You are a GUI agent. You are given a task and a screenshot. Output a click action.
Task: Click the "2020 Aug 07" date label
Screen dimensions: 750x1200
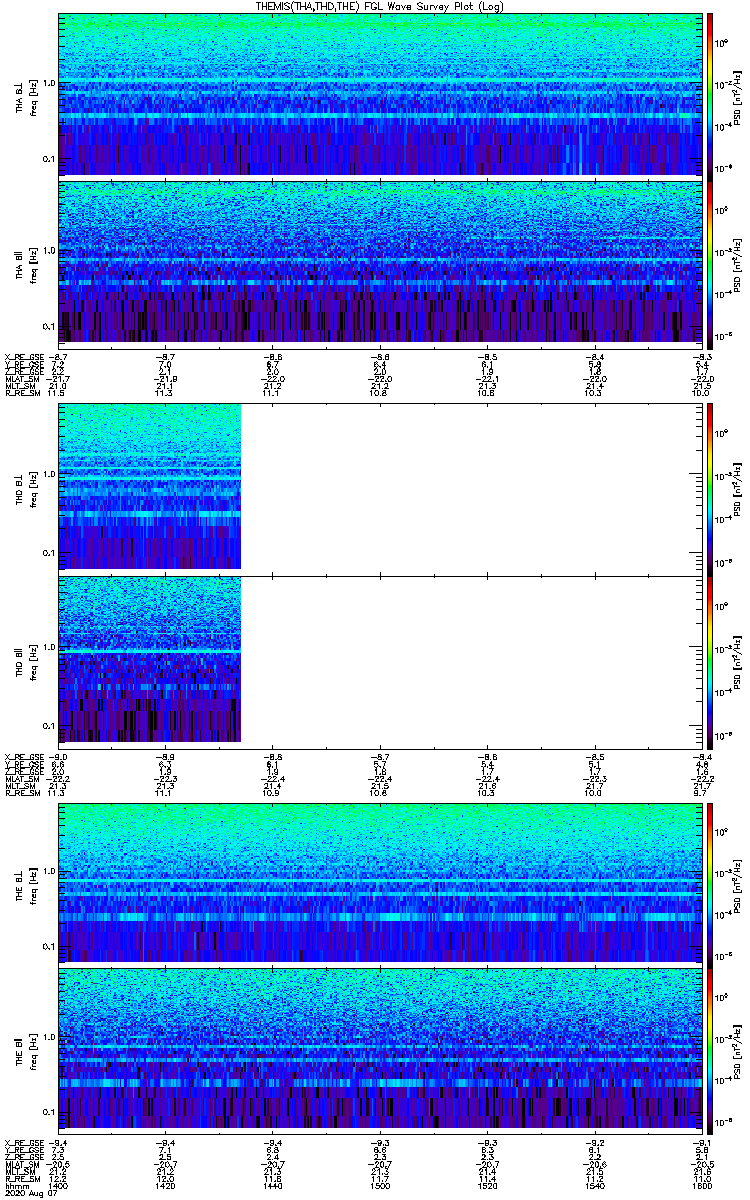click(x=26, y=1194)
